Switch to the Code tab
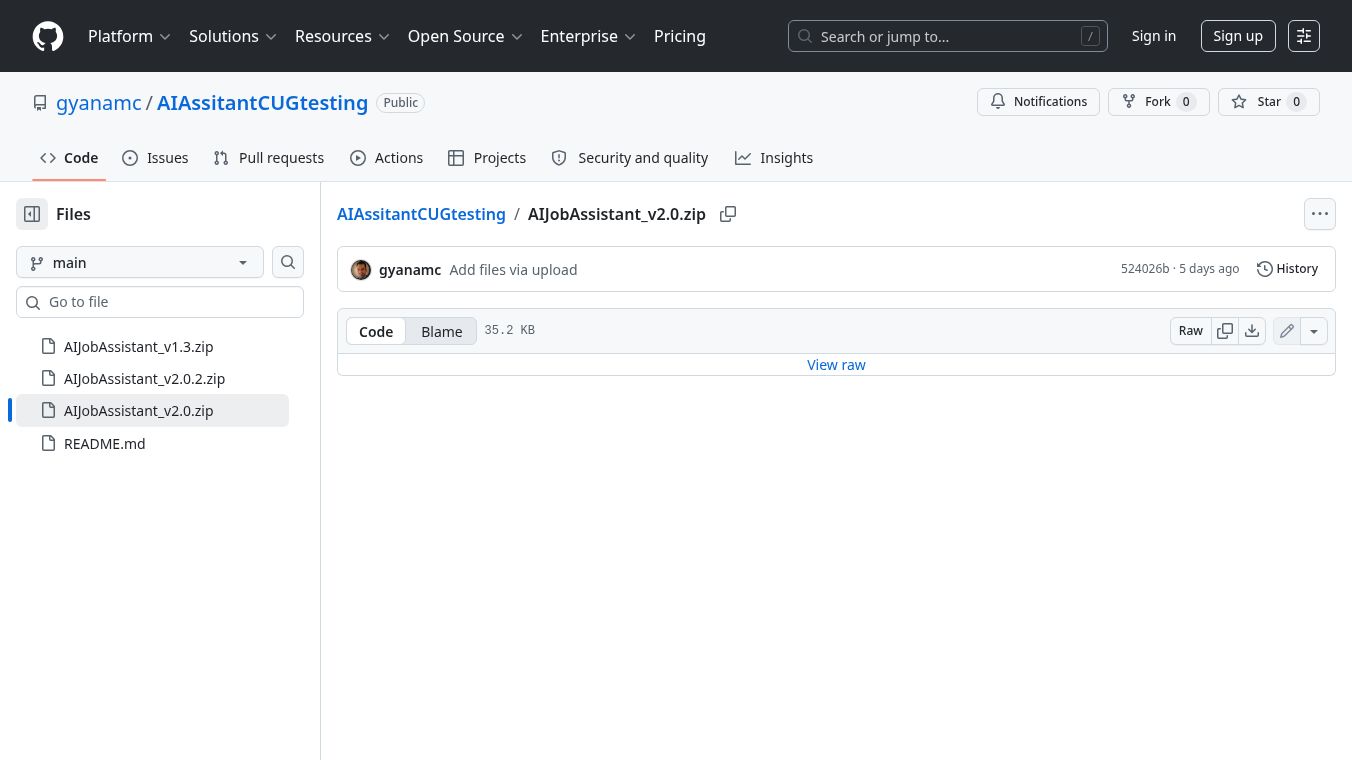Viewport: 1352px width, 760px height. pos(69,158)
